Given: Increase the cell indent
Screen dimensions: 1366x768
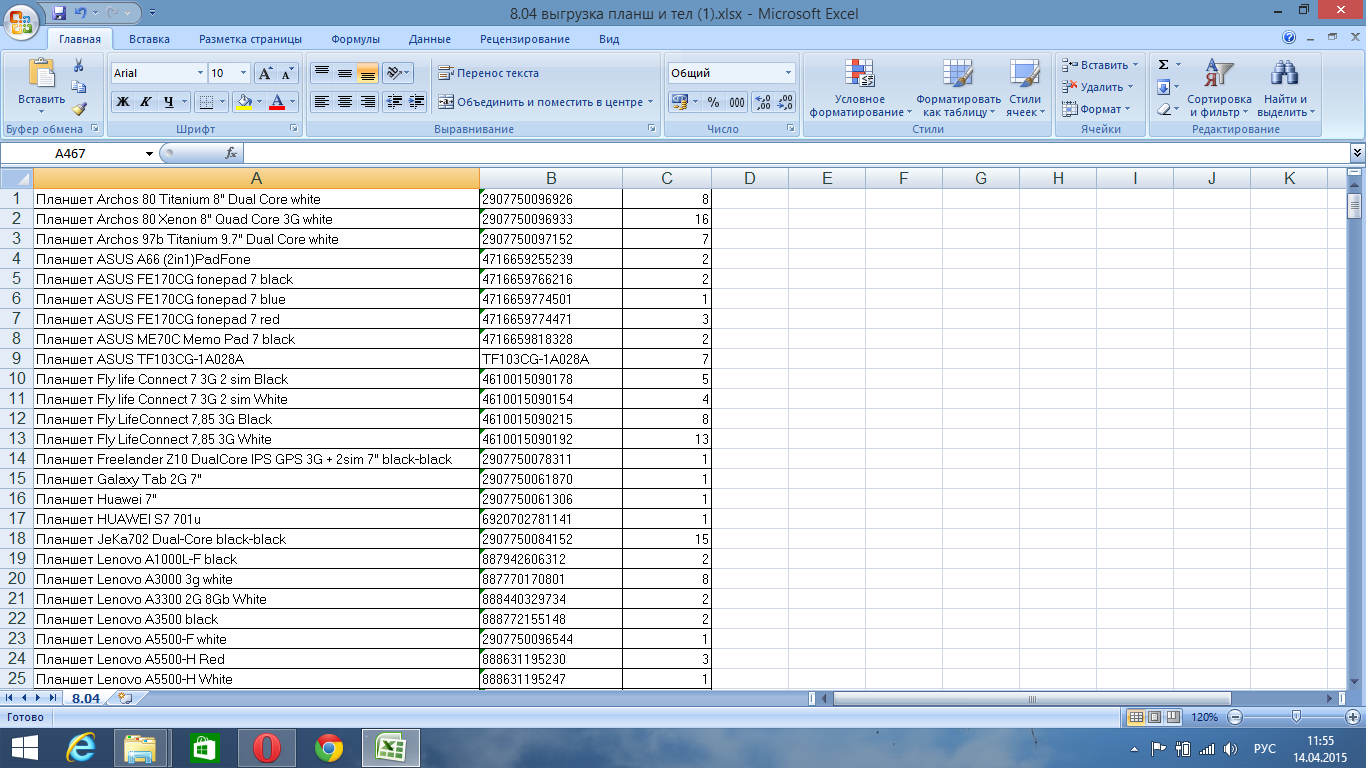Looking at the screenshot, I should 417,102.
